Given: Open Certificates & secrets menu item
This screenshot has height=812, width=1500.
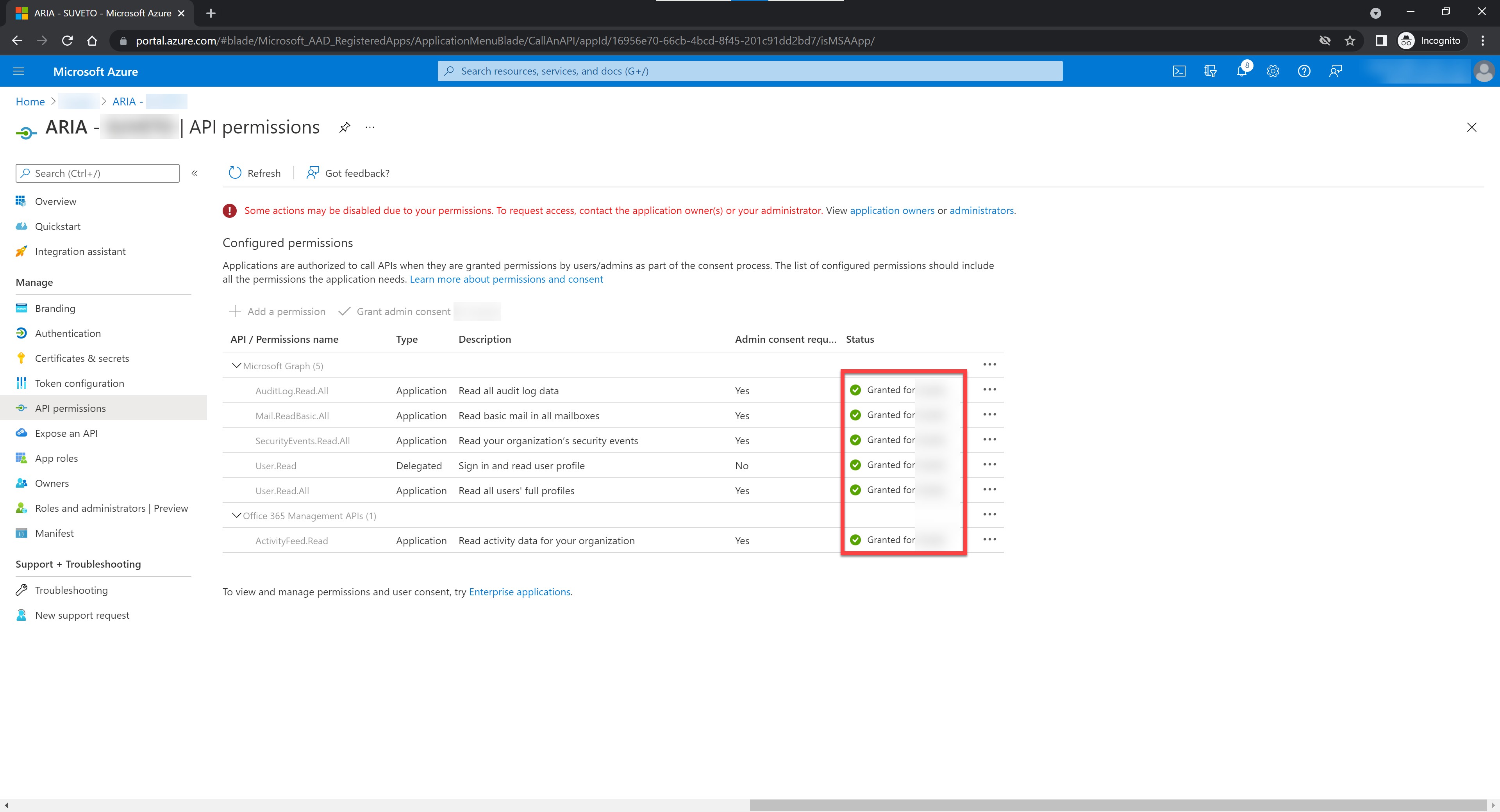Looking at the screenshot, I should click(x=82, y=358).
